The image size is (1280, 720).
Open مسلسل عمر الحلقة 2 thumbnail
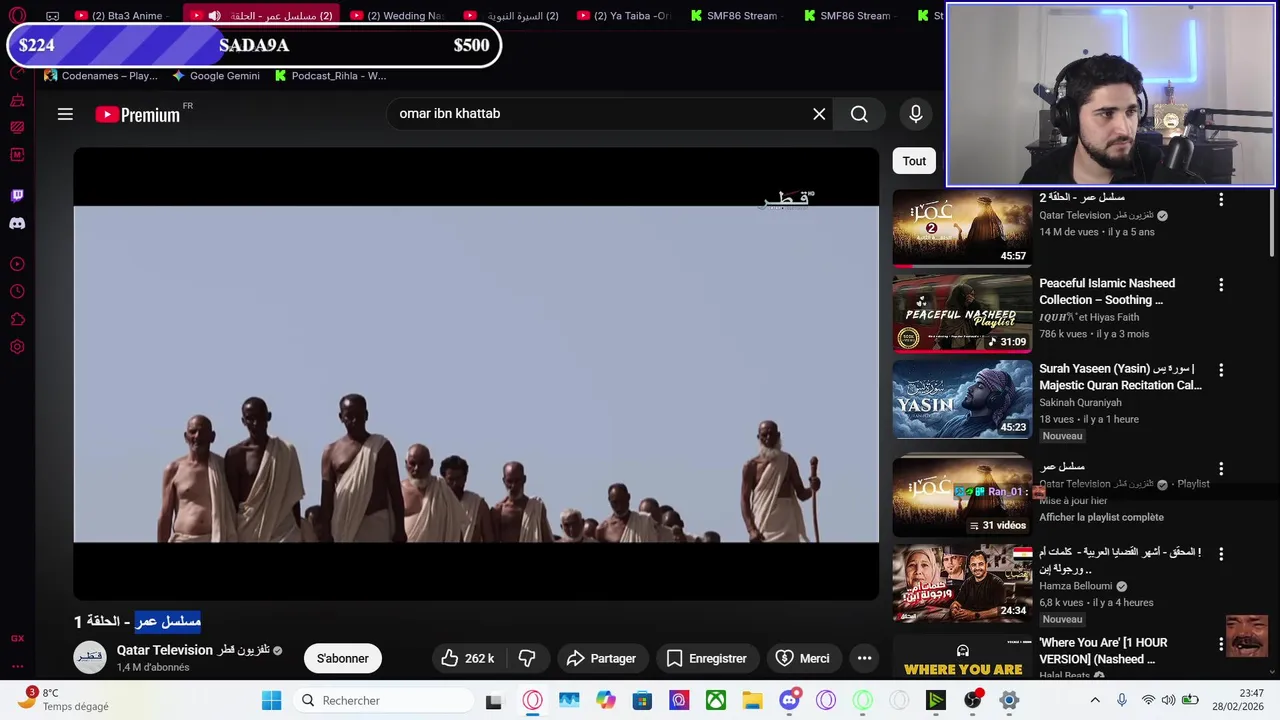pyautogui.click(x=962, y=229)
